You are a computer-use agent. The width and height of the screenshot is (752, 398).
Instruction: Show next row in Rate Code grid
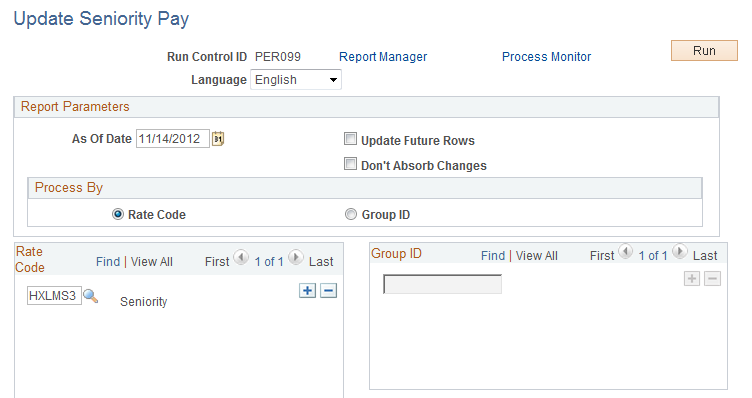pyautogui.click(x=296, y=258)
